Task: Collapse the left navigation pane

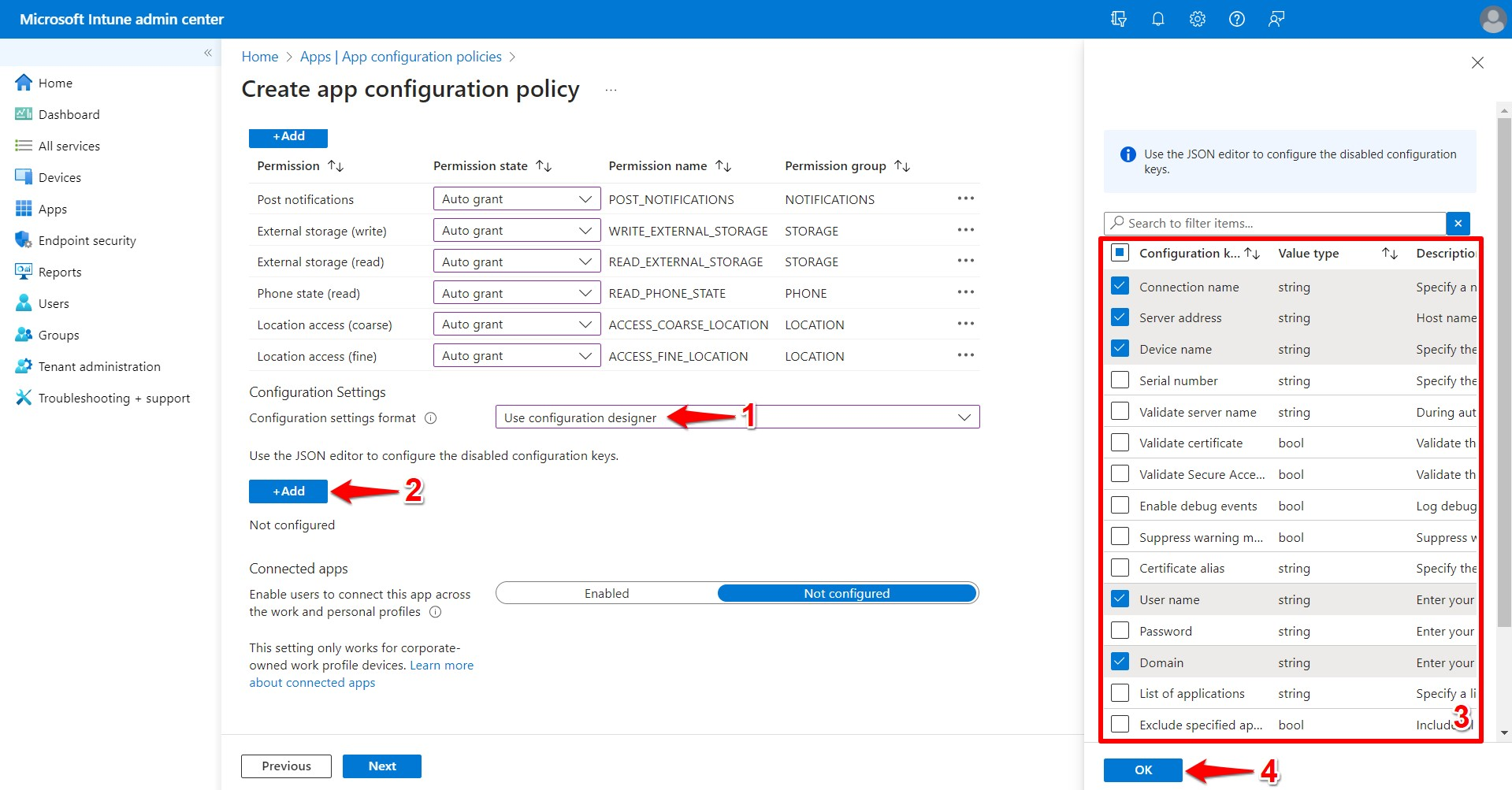Action: (x=208, y=53)
